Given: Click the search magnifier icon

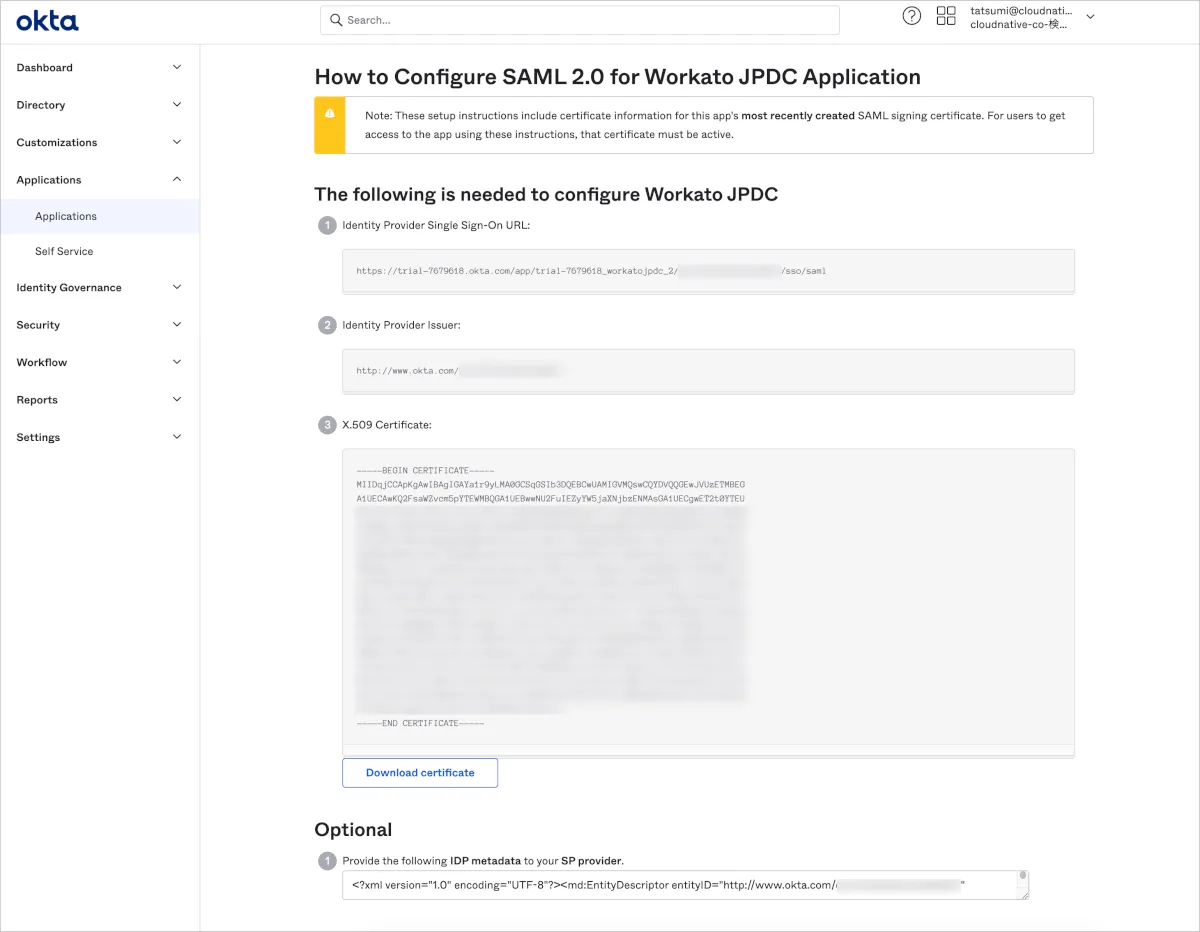Looking at the screenshot, I should [337, 20].
